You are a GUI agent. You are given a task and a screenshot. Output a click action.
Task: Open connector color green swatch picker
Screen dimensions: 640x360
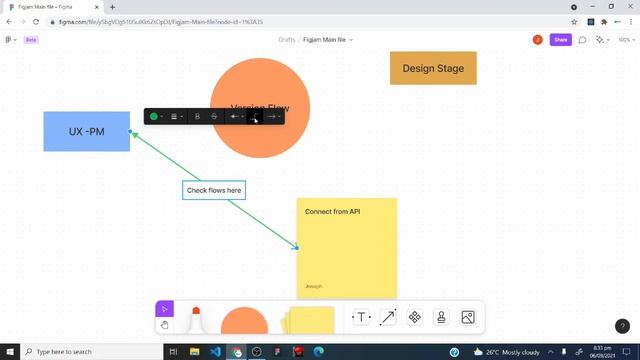(x=156, y=116)
